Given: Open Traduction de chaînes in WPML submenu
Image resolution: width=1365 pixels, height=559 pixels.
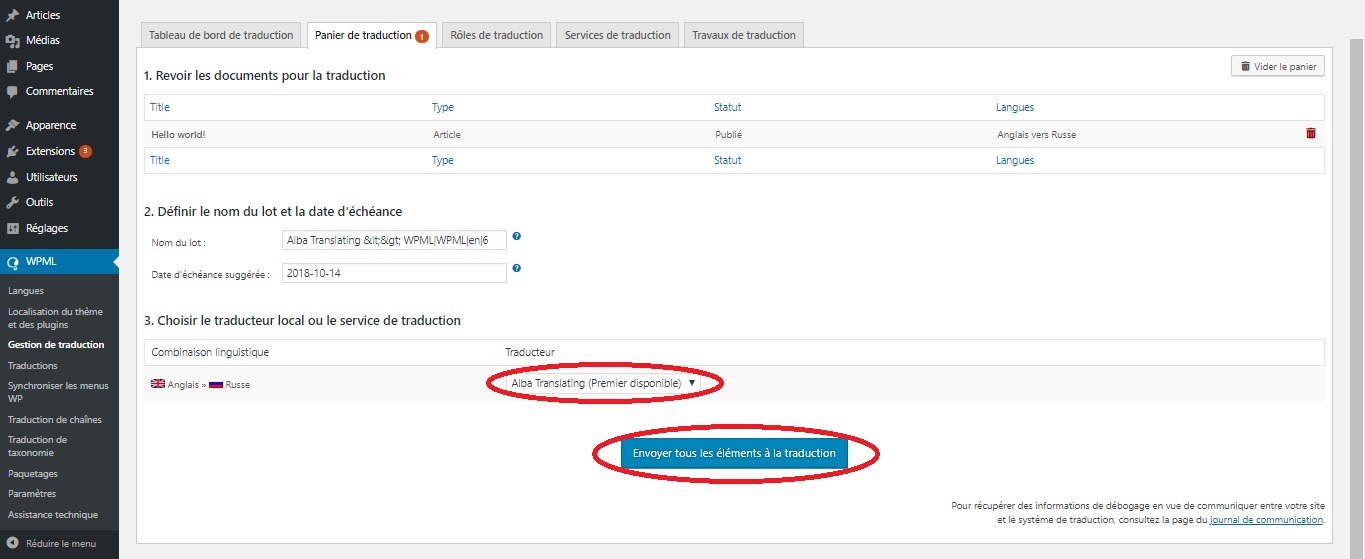Looking at the screenshot, I should [55, 420].
